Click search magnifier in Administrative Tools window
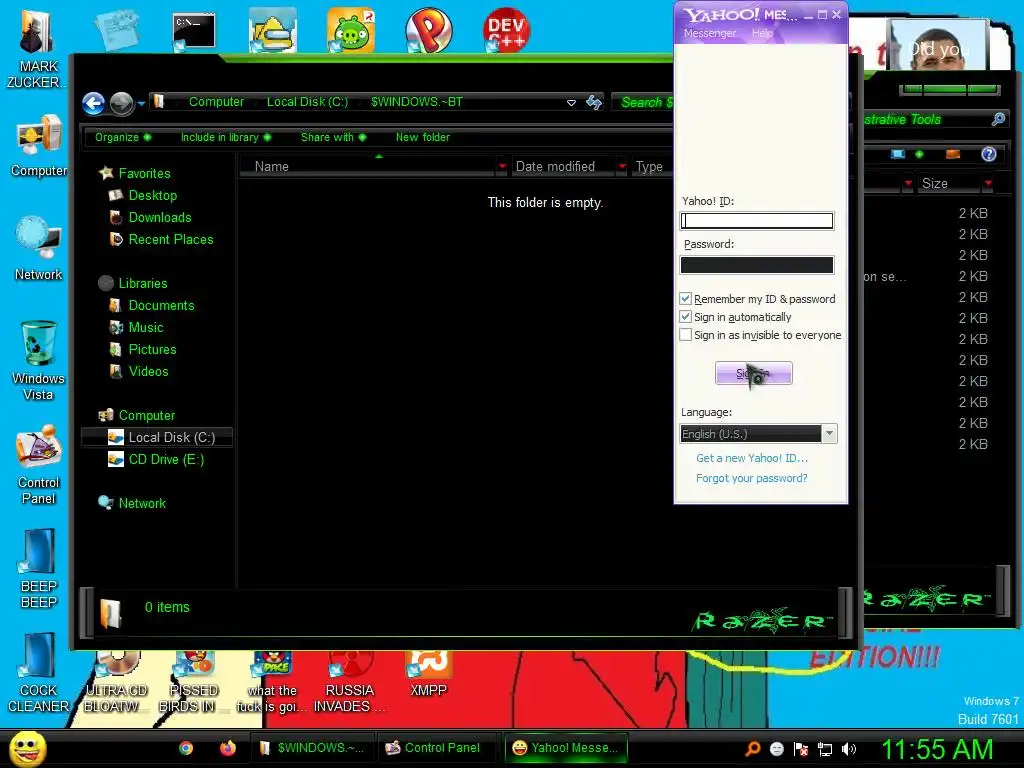The image size is (1024, 768). click(x=998, y=119)
